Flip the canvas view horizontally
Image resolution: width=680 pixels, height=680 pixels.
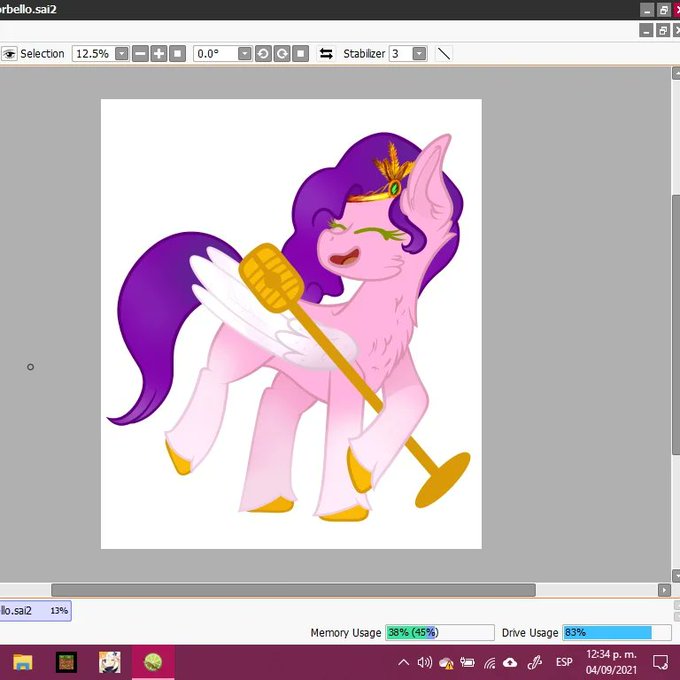click(326, 54)
